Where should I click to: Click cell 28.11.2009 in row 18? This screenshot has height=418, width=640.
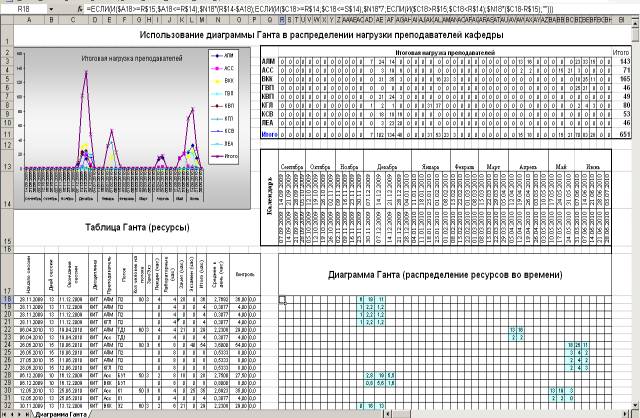tap(29, 299)
